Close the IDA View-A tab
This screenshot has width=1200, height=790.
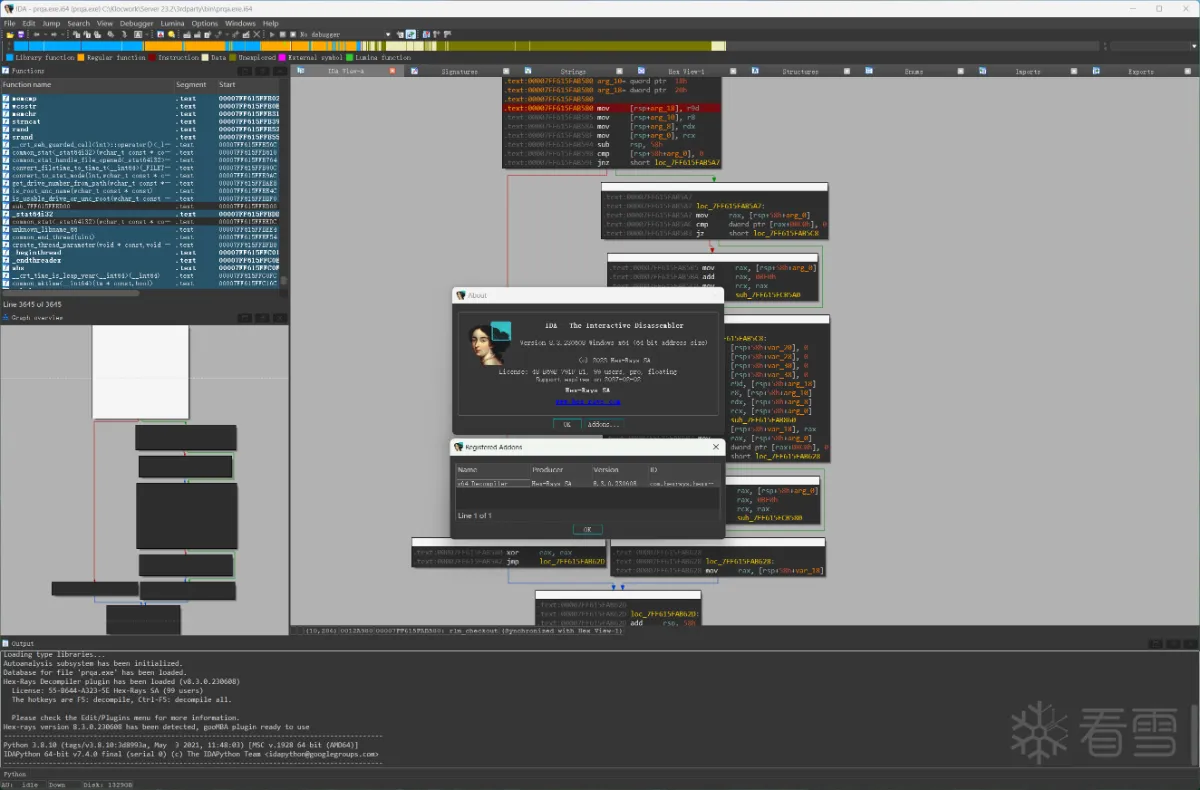(391, 72)
